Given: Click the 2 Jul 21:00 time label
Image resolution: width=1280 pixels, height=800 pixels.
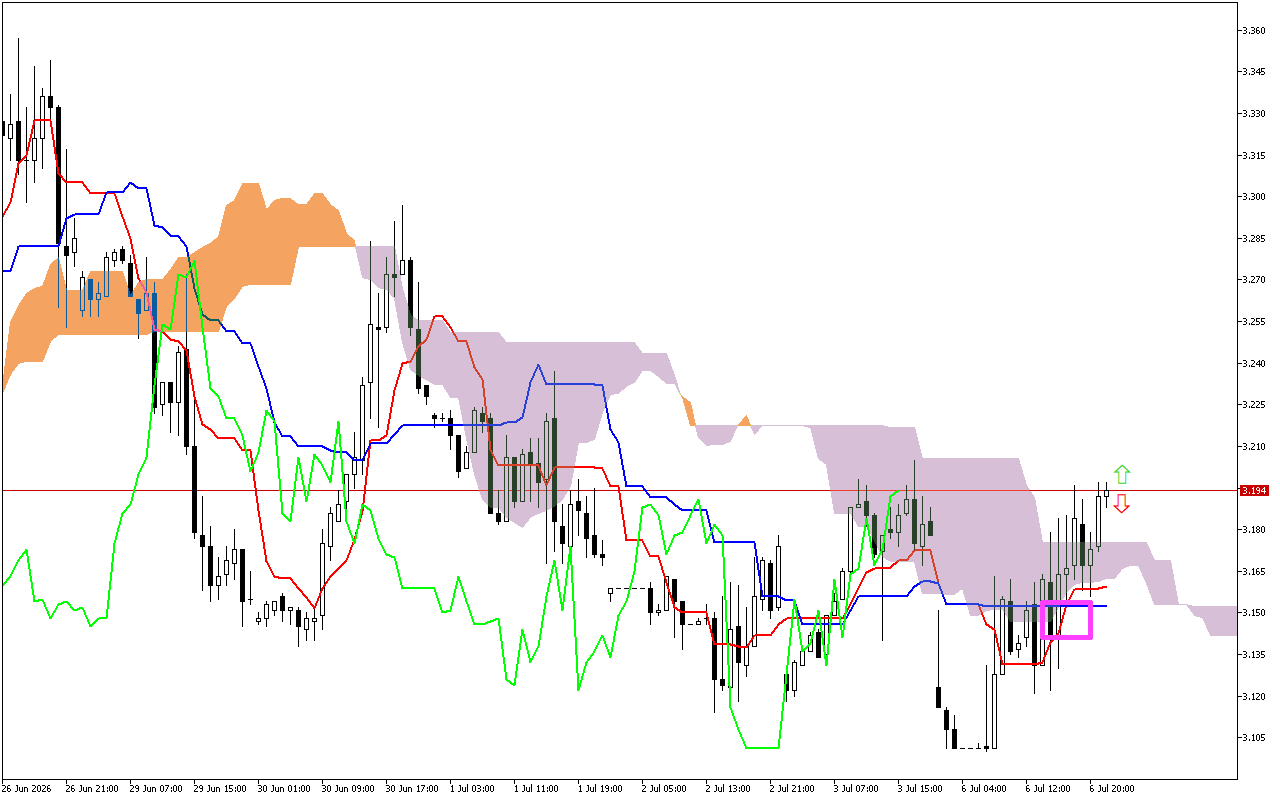Looking at the screenshot, I should tap(794, 788).
